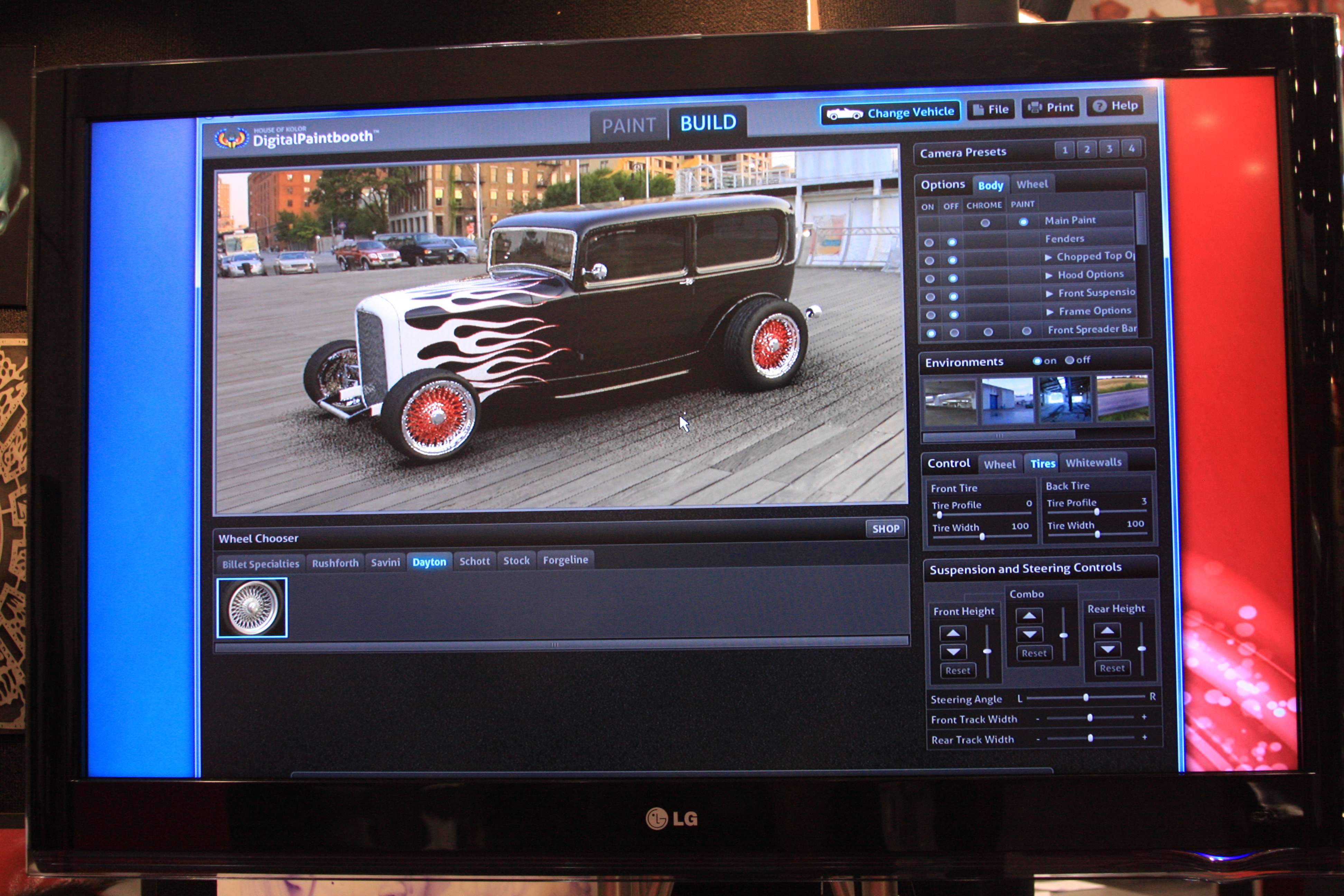This screenshot has width=1344, height=896.
Task: Turn Fenders on
Action: (x=928, y=242)
